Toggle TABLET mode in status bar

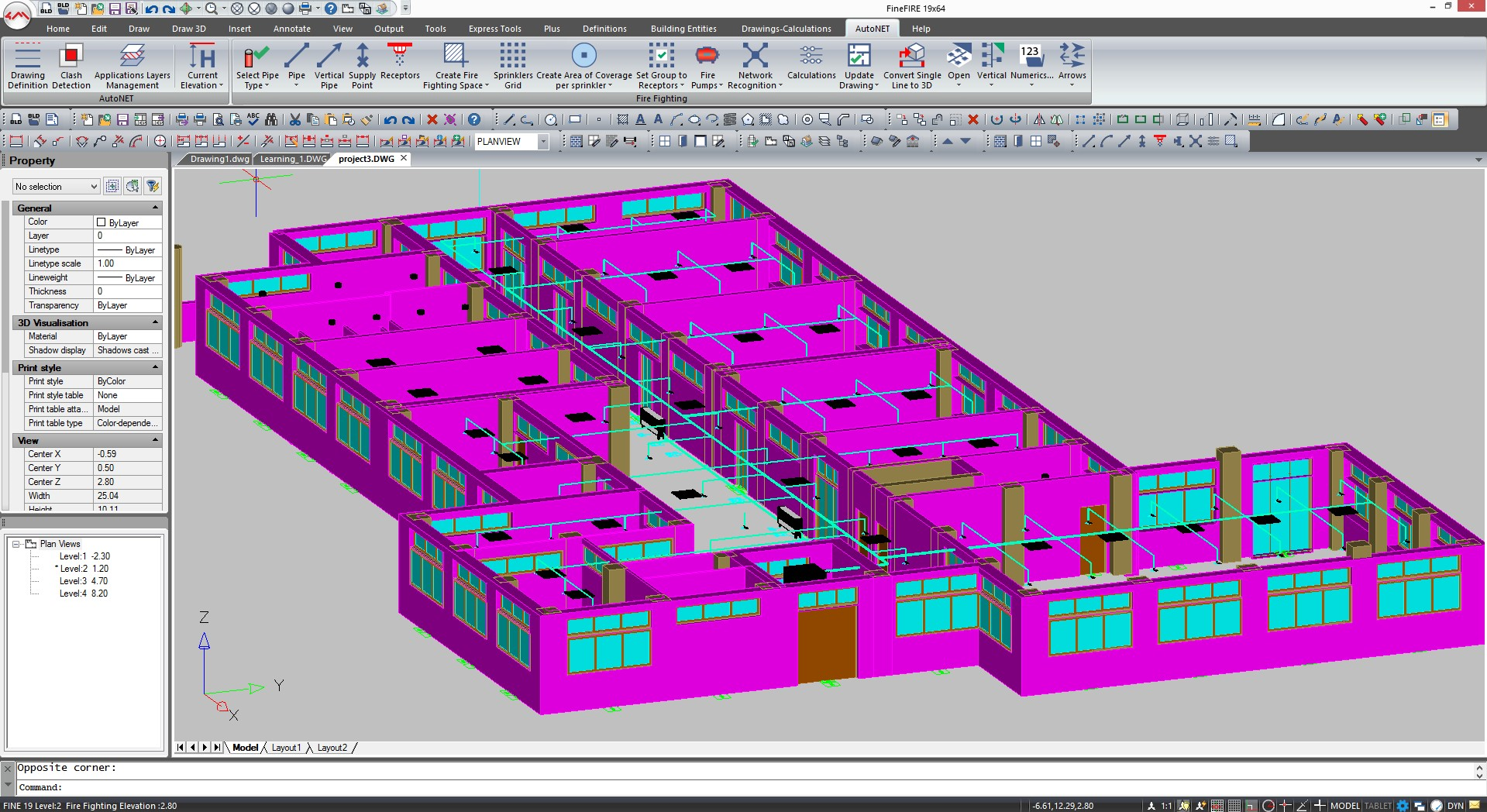coord(1377,806)
